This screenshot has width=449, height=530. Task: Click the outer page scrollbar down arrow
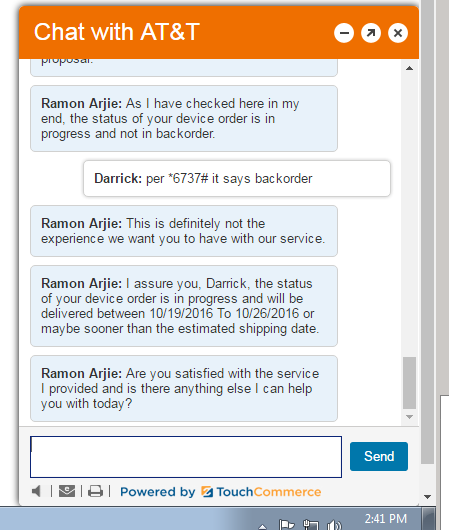click(x=427, y=497)
